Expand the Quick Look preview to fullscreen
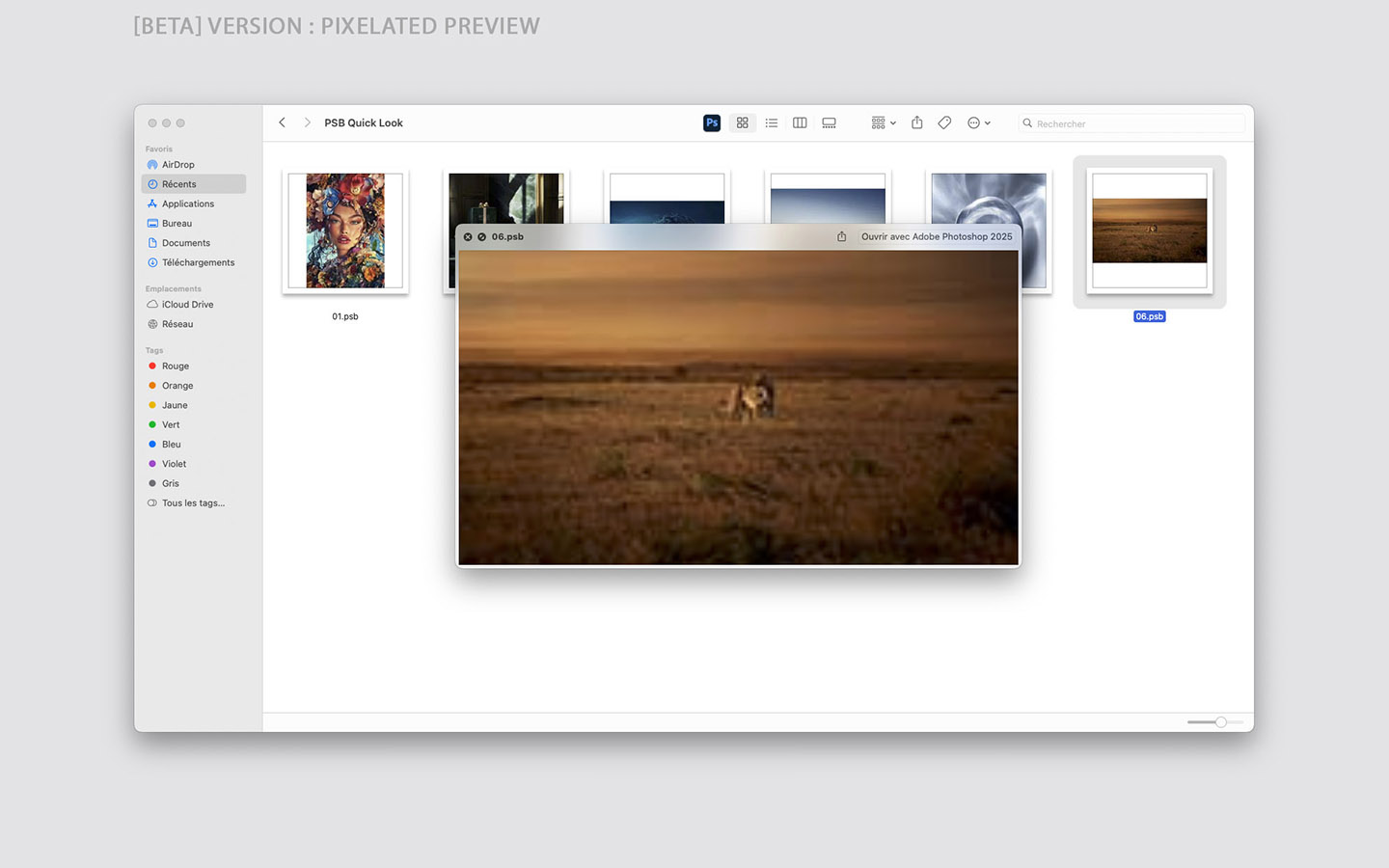Screen dimensions: 1389x868 (x=481, y=236)
